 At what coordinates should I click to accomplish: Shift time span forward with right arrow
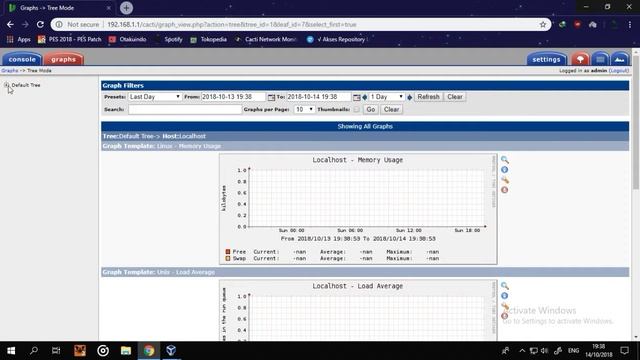410,97
